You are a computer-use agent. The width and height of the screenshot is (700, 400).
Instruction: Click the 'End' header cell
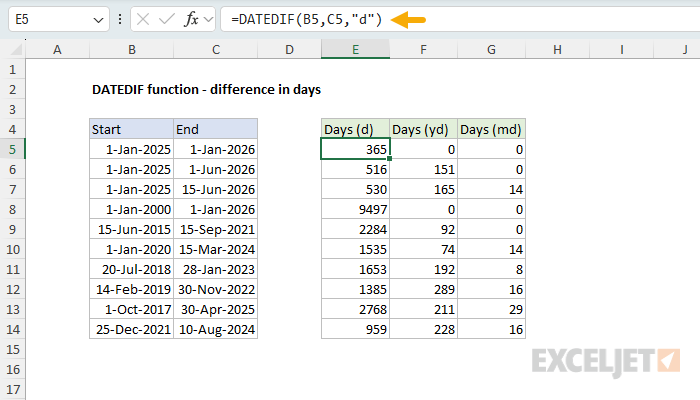(x=216, y=129)
